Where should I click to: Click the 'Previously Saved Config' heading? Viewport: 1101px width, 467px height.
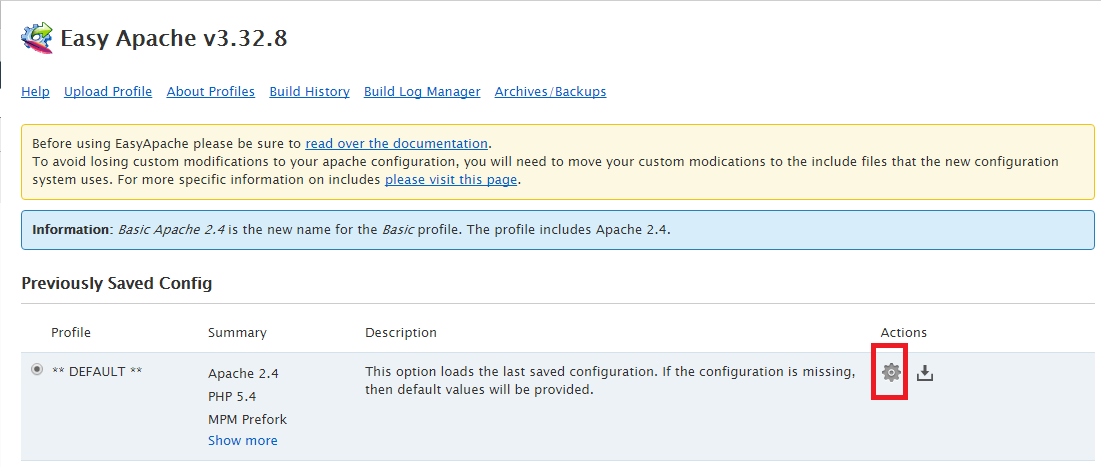117,284
